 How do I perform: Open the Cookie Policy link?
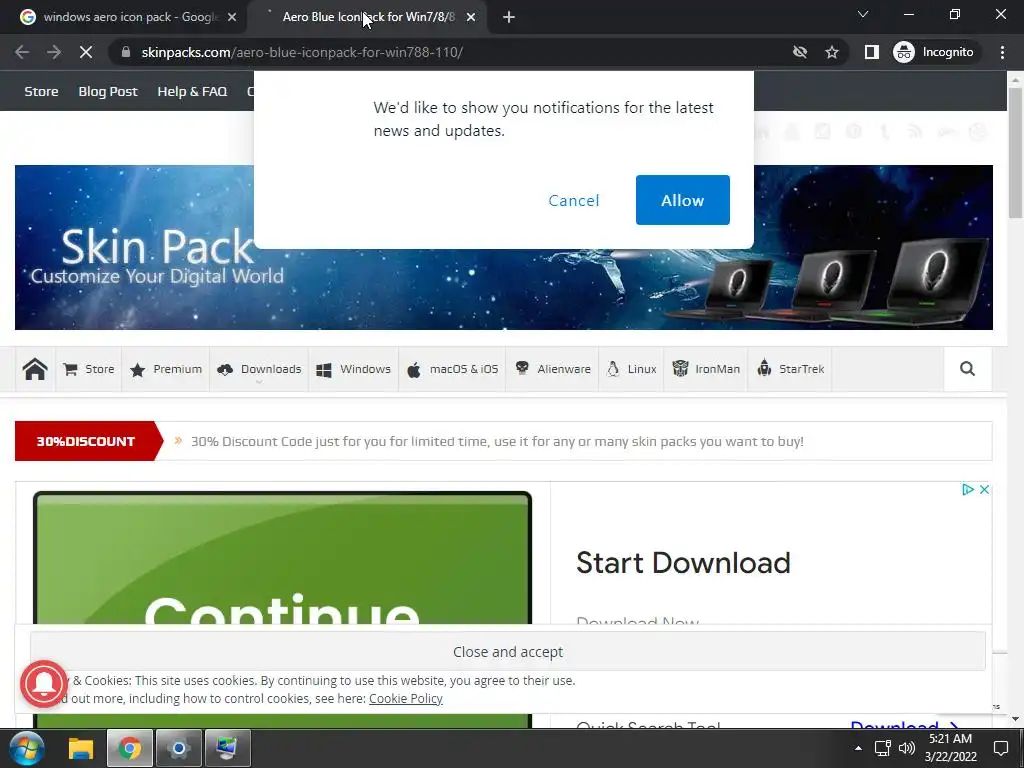(x=406, y=699)
